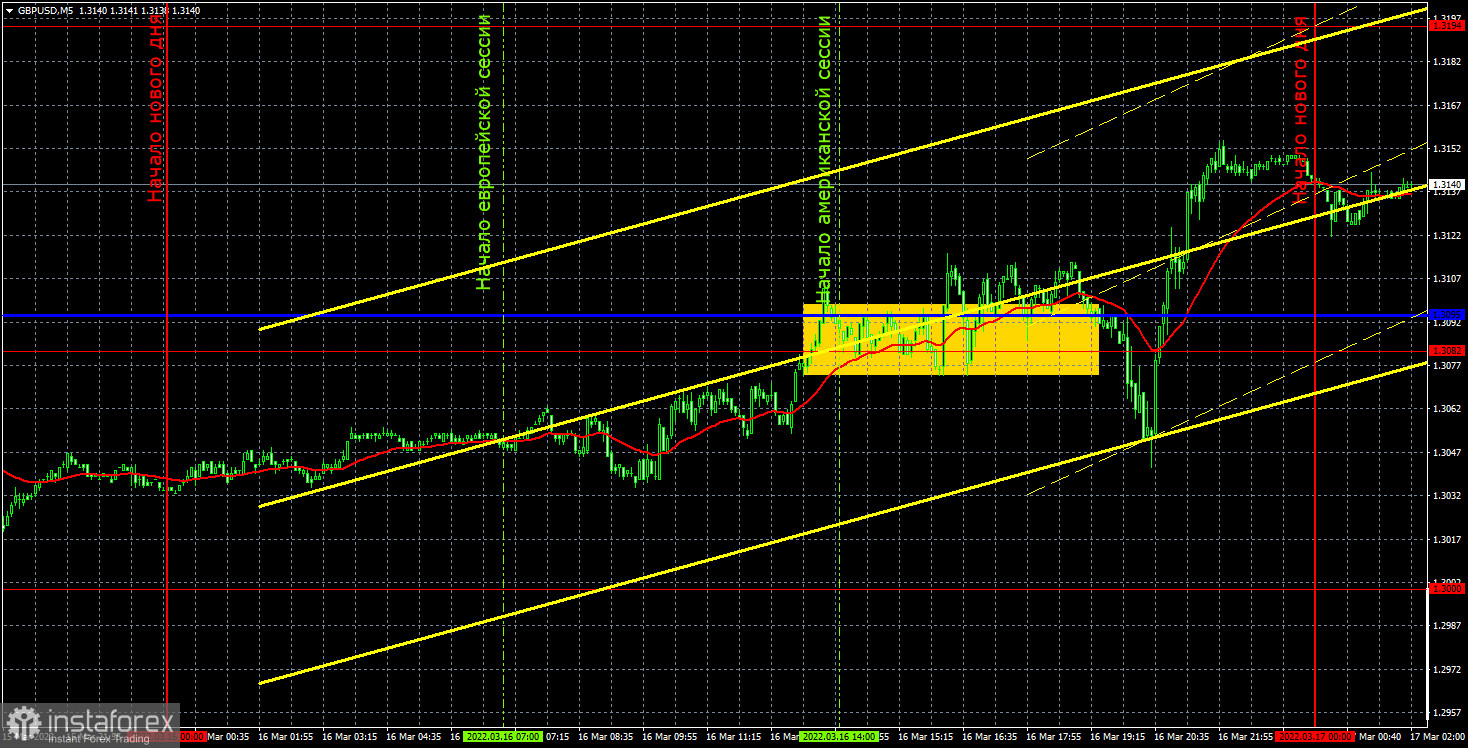This screenshot has width=1468, height=748.
Task: Click the red price label 1.3000
Action: click(x=1447, y=589)
